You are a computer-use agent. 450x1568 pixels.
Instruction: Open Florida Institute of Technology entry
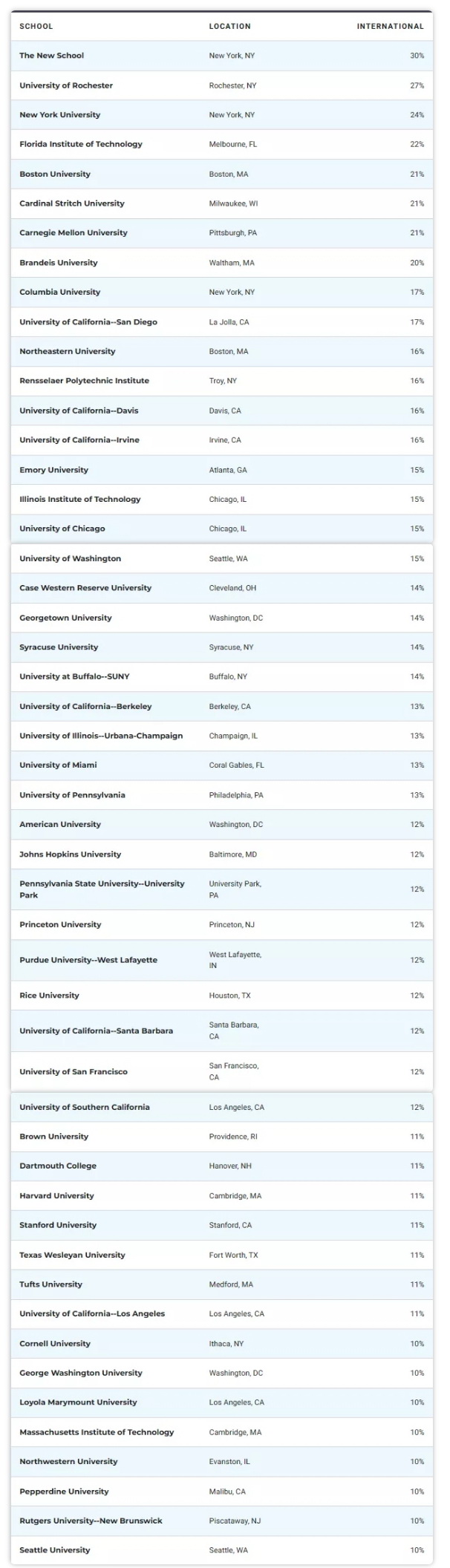(80, 144)
